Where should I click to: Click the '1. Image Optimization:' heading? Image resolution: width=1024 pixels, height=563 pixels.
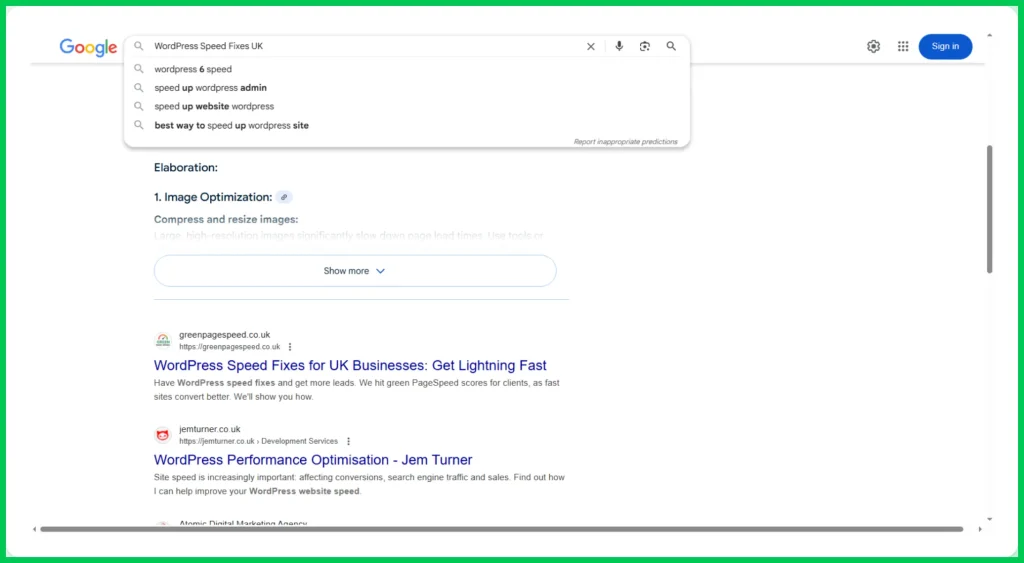(x=213, y=197)
